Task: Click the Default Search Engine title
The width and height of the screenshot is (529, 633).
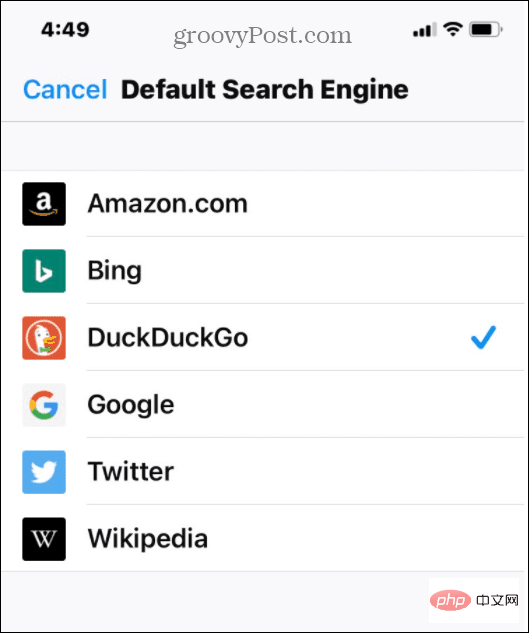Action: click(x=265, y=90)
